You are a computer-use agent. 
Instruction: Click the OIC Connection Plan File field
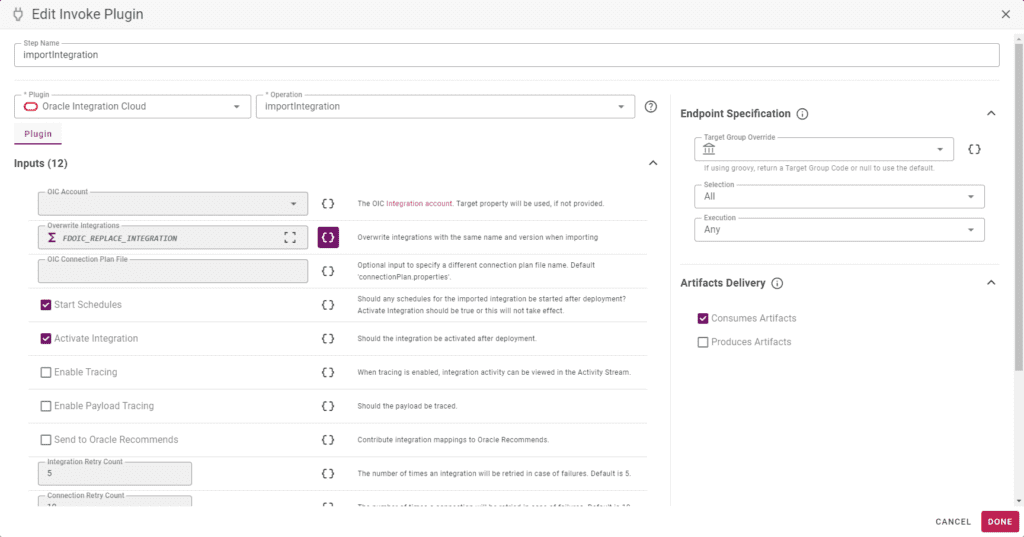pos(173,271)
